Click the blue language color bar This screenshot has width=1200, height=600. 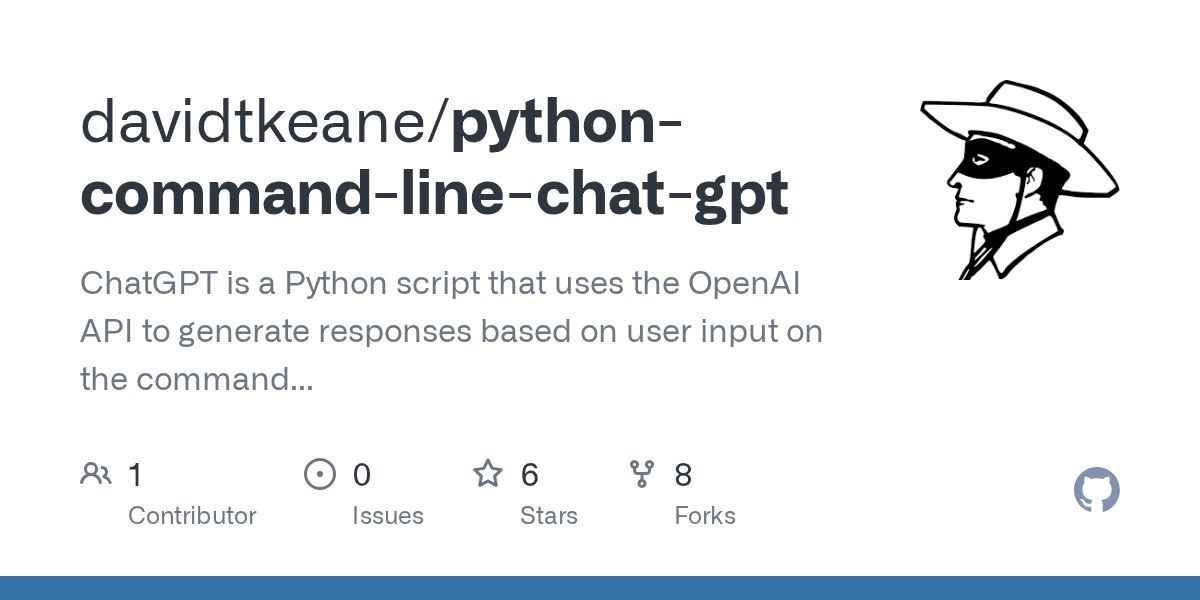click(x=600, y=588)
